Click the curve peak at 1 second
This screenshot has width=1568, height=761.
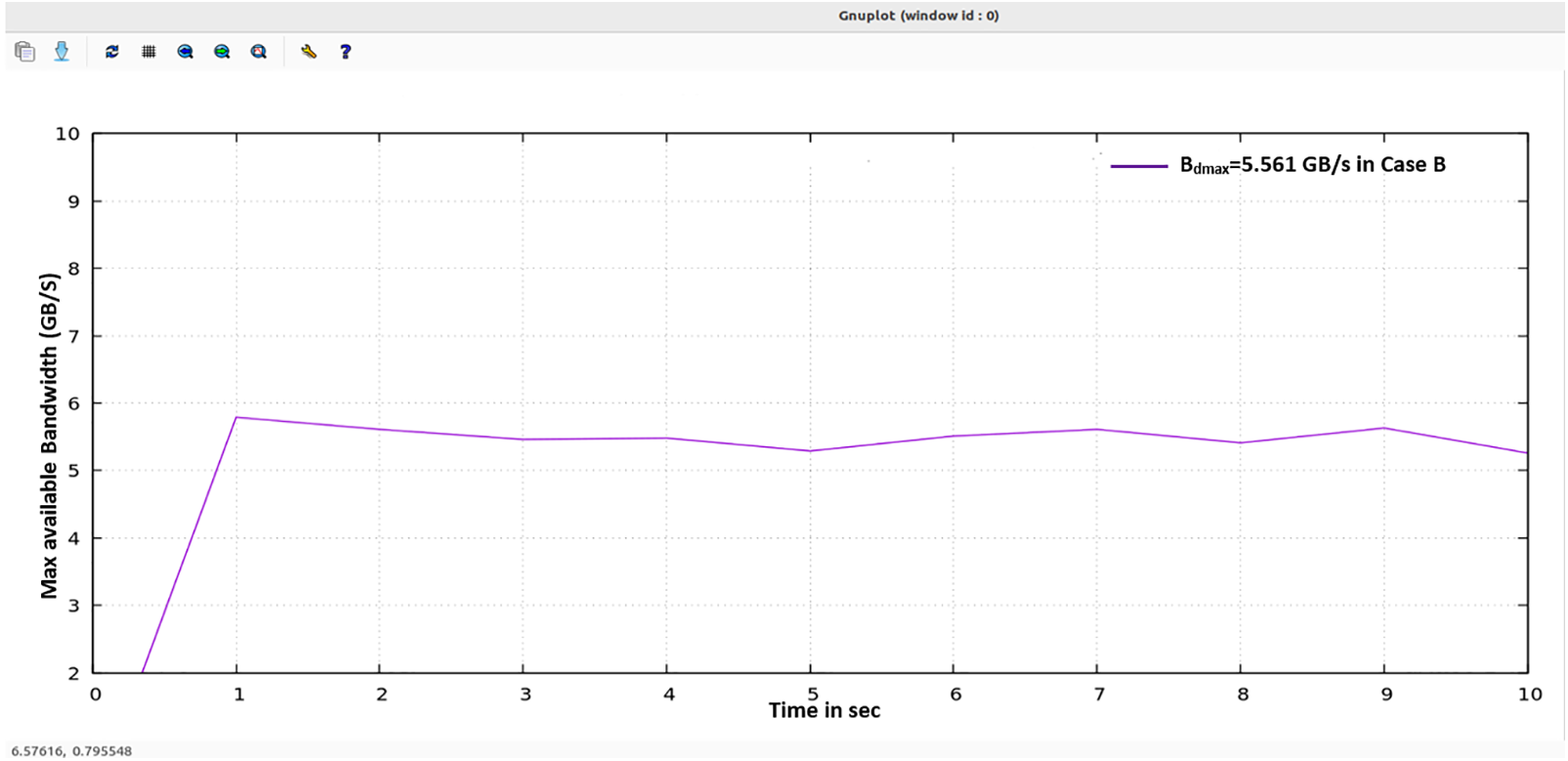point(236,418)
